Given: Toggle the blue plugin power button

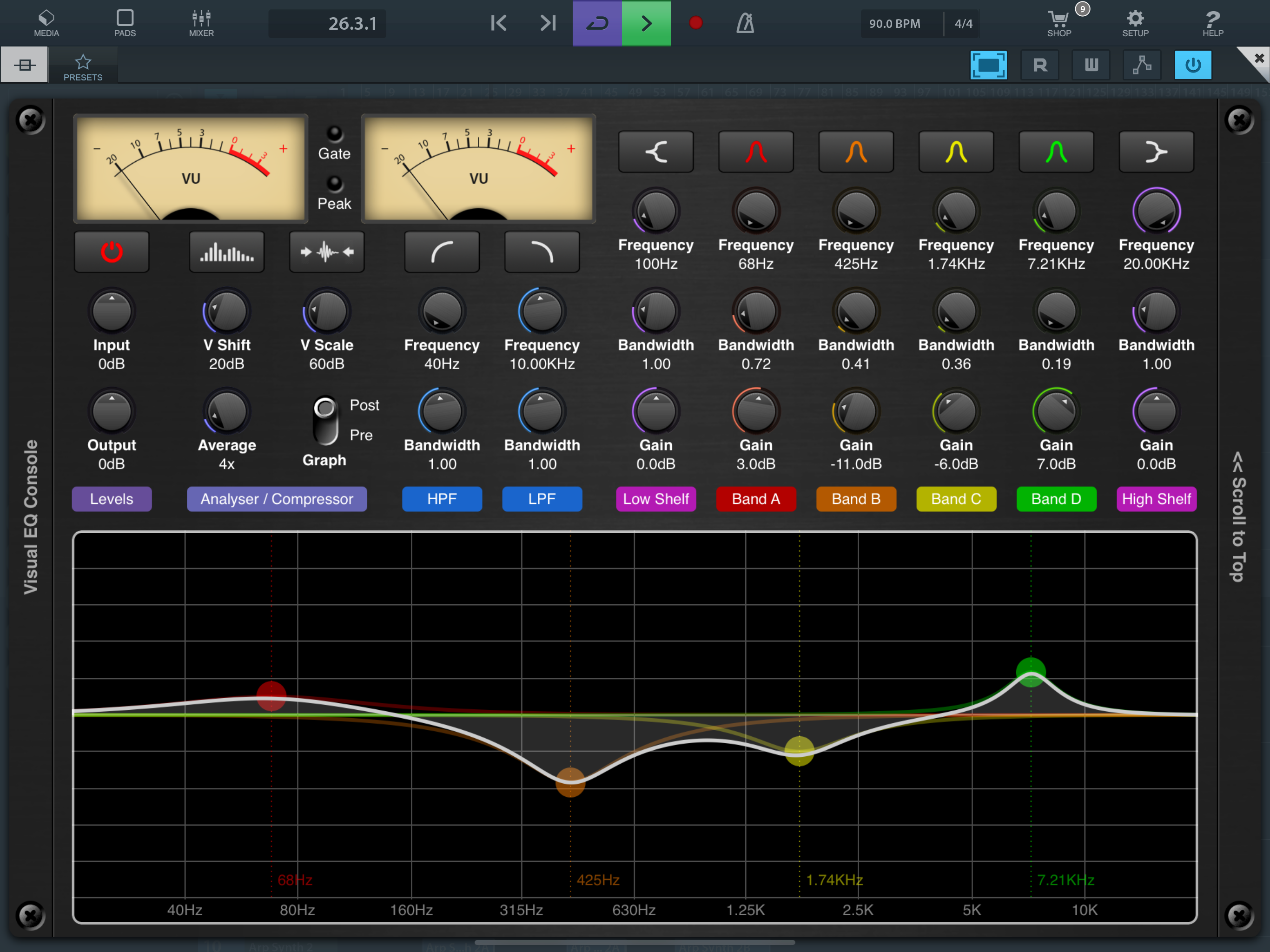Looking at the screenshot, I should (x=1192, y=64).
